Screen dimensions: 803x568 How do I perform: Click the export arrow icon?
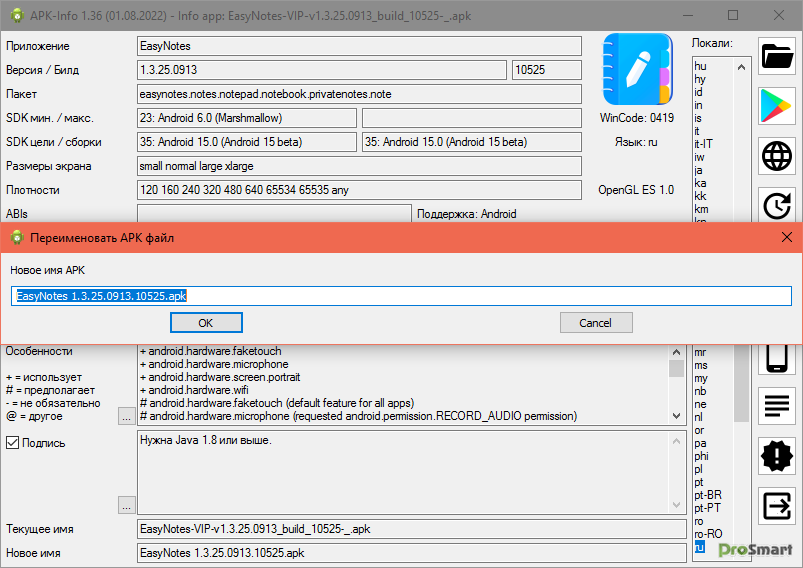point(777,506)
